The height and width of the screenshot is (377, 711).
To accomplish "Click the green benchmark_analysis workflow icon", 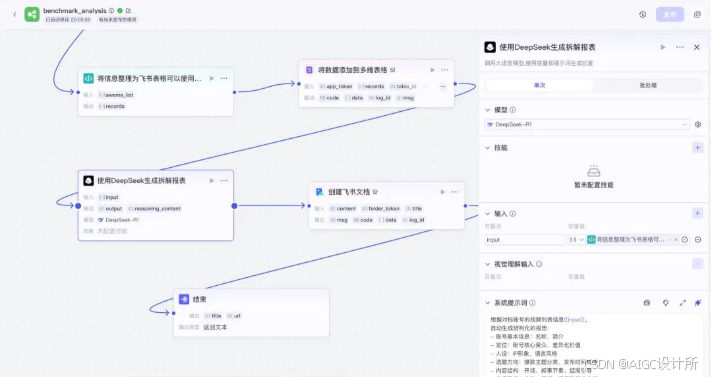I will [32, 15].
